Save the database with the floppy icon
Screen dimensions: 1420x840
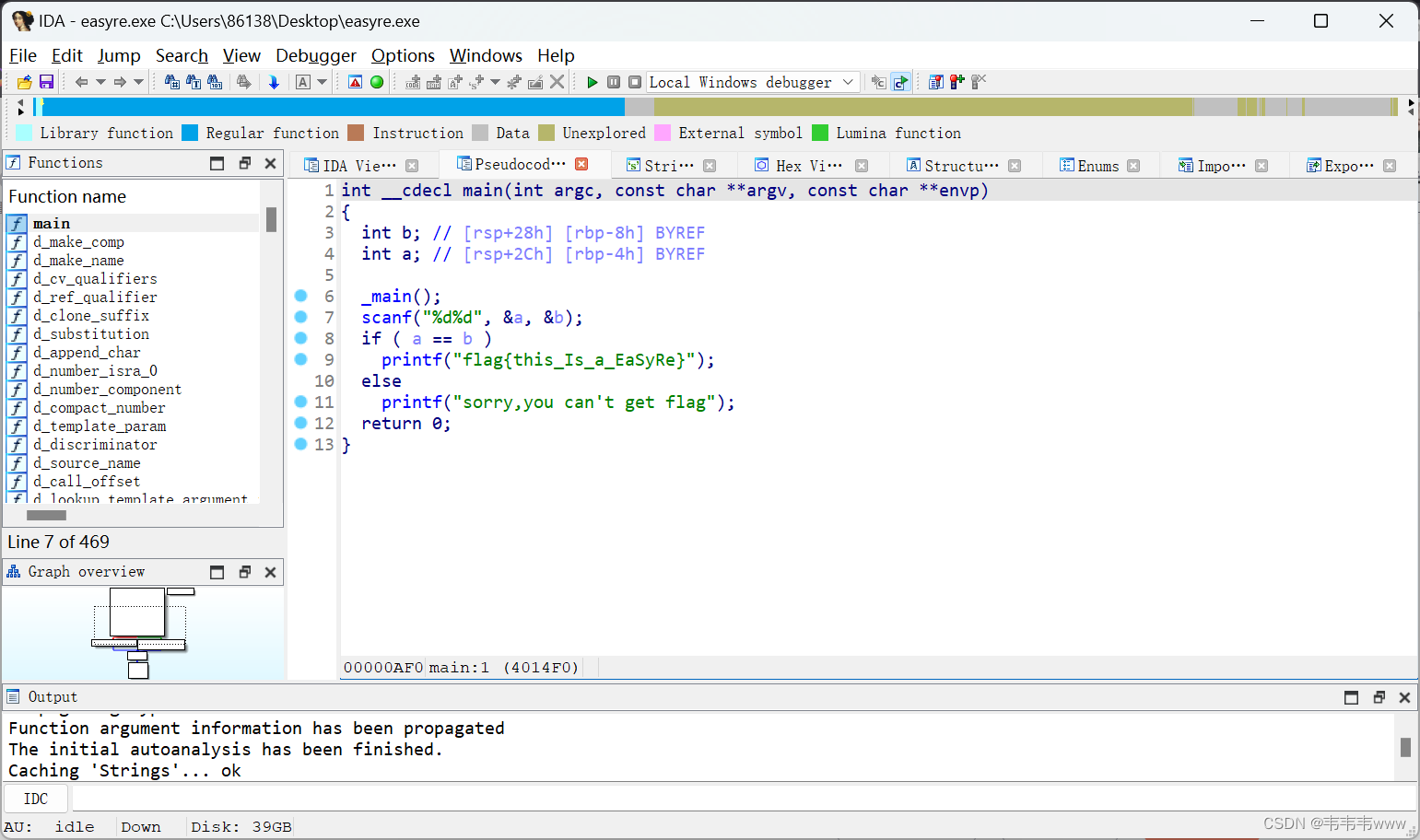[46, 82]
